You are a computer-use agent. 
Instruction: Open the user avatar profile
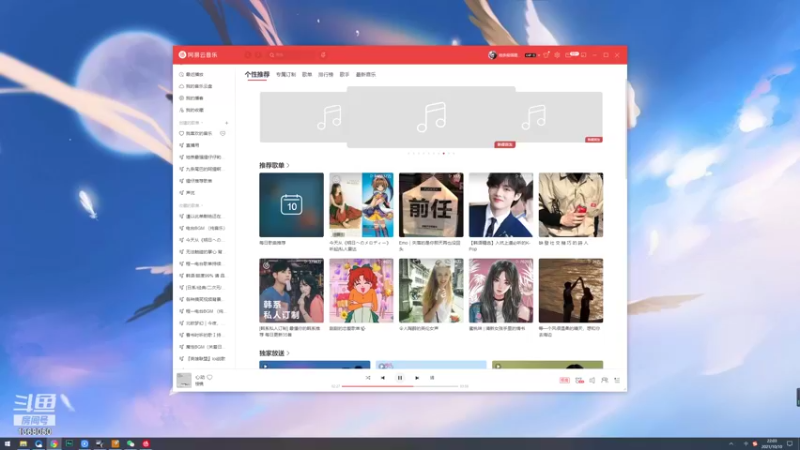click(492, 55)
